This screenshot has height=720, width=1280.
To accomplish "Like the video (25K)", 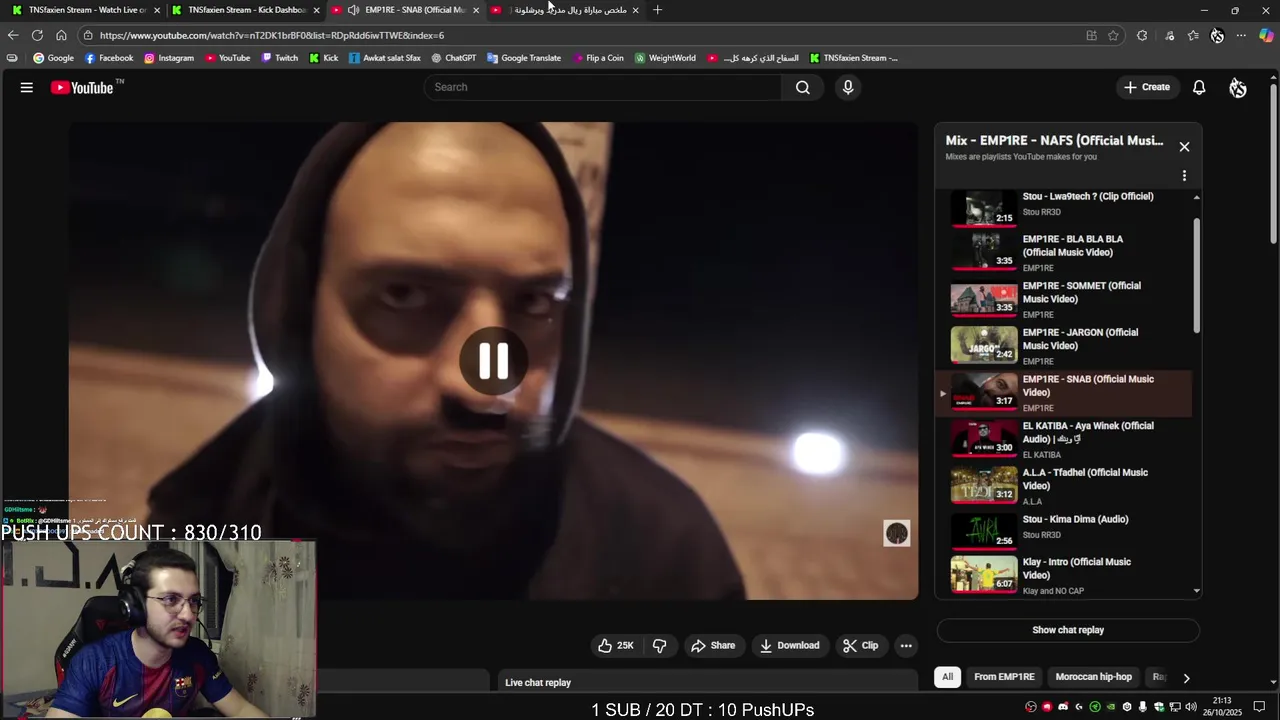I will [616, 646].
